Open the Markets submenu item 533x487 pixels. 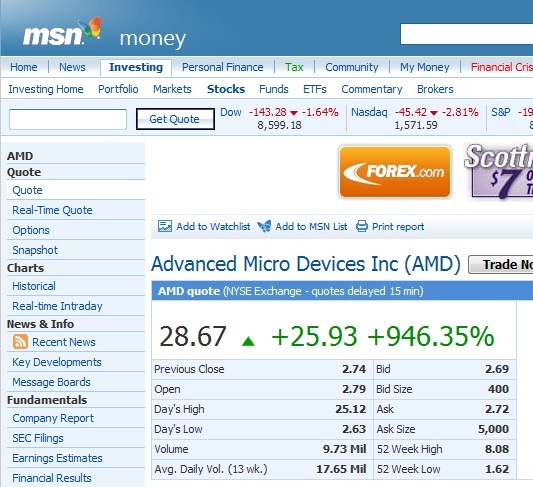coord(172,89)
